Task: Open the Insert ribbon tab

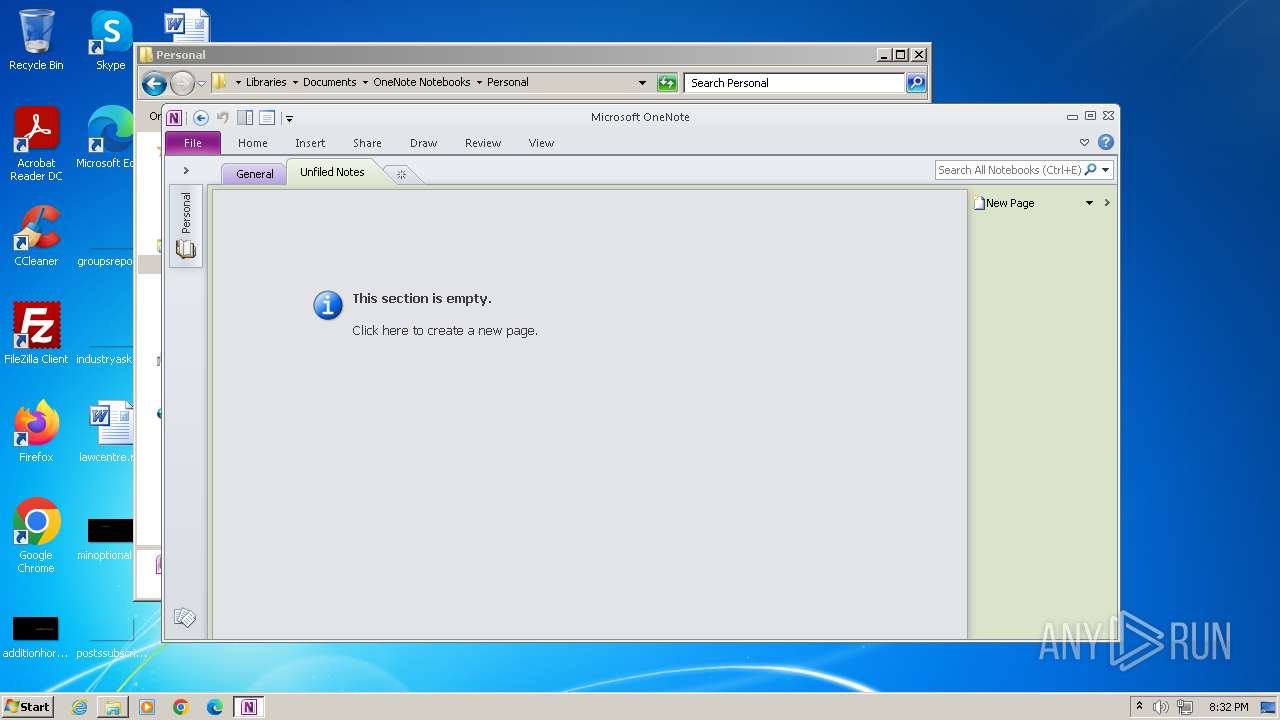Action: point(310,143)
